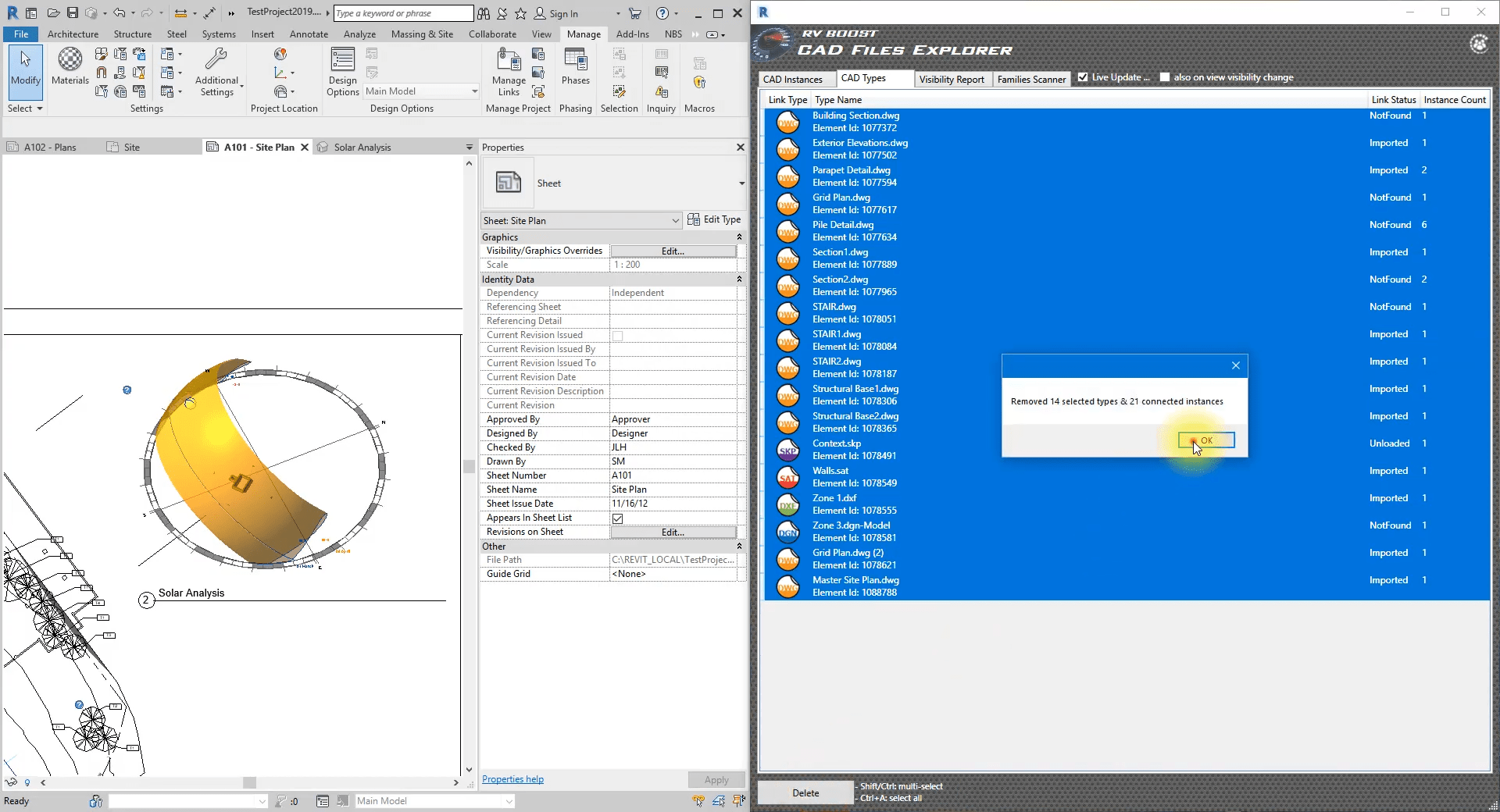Click the DXF icon for Zone 1.dxf
Screen dimensions: 1500x812
click(x=787, y=504)
